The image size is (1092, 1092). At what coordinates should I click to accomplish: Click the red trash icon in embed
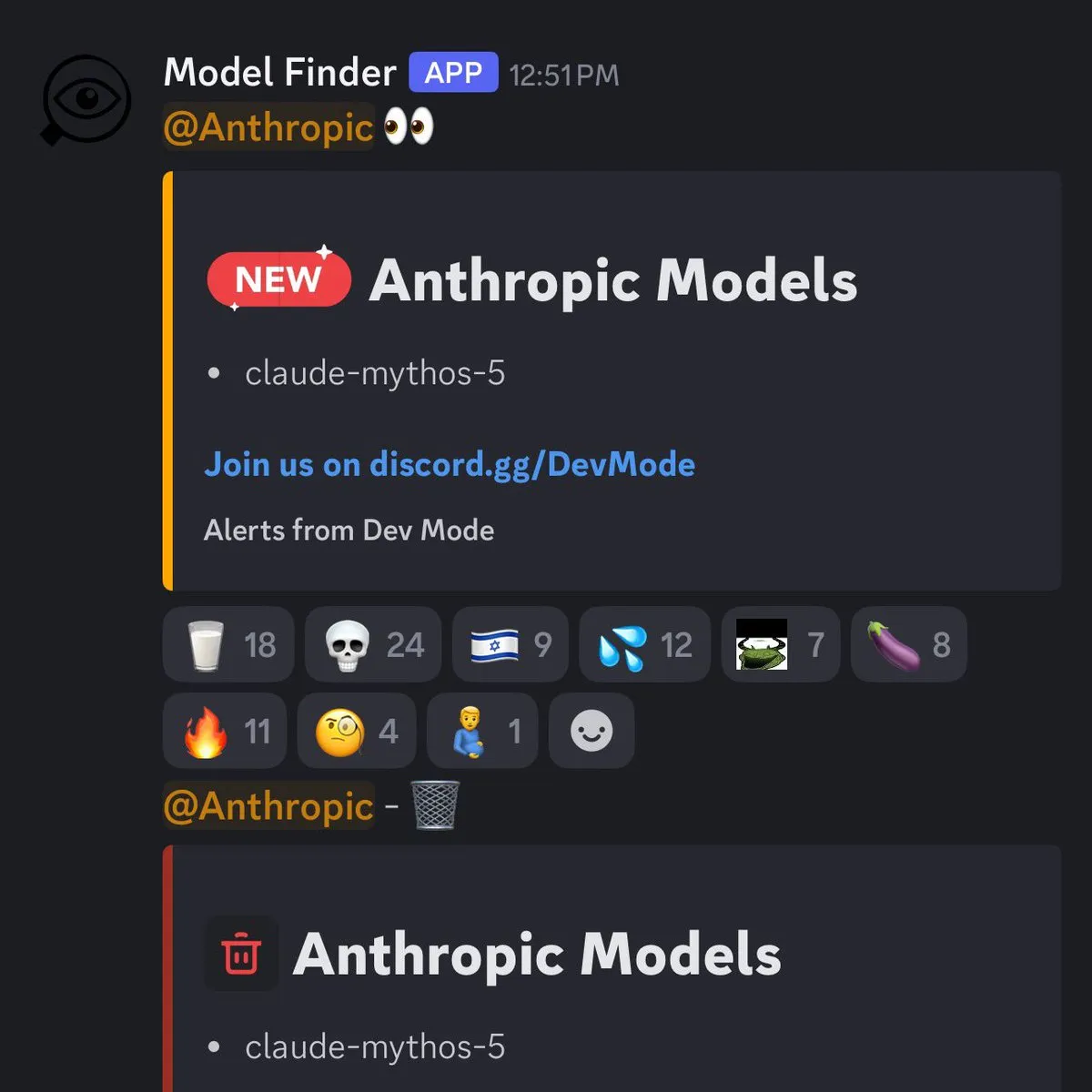(x=241, y=954)
